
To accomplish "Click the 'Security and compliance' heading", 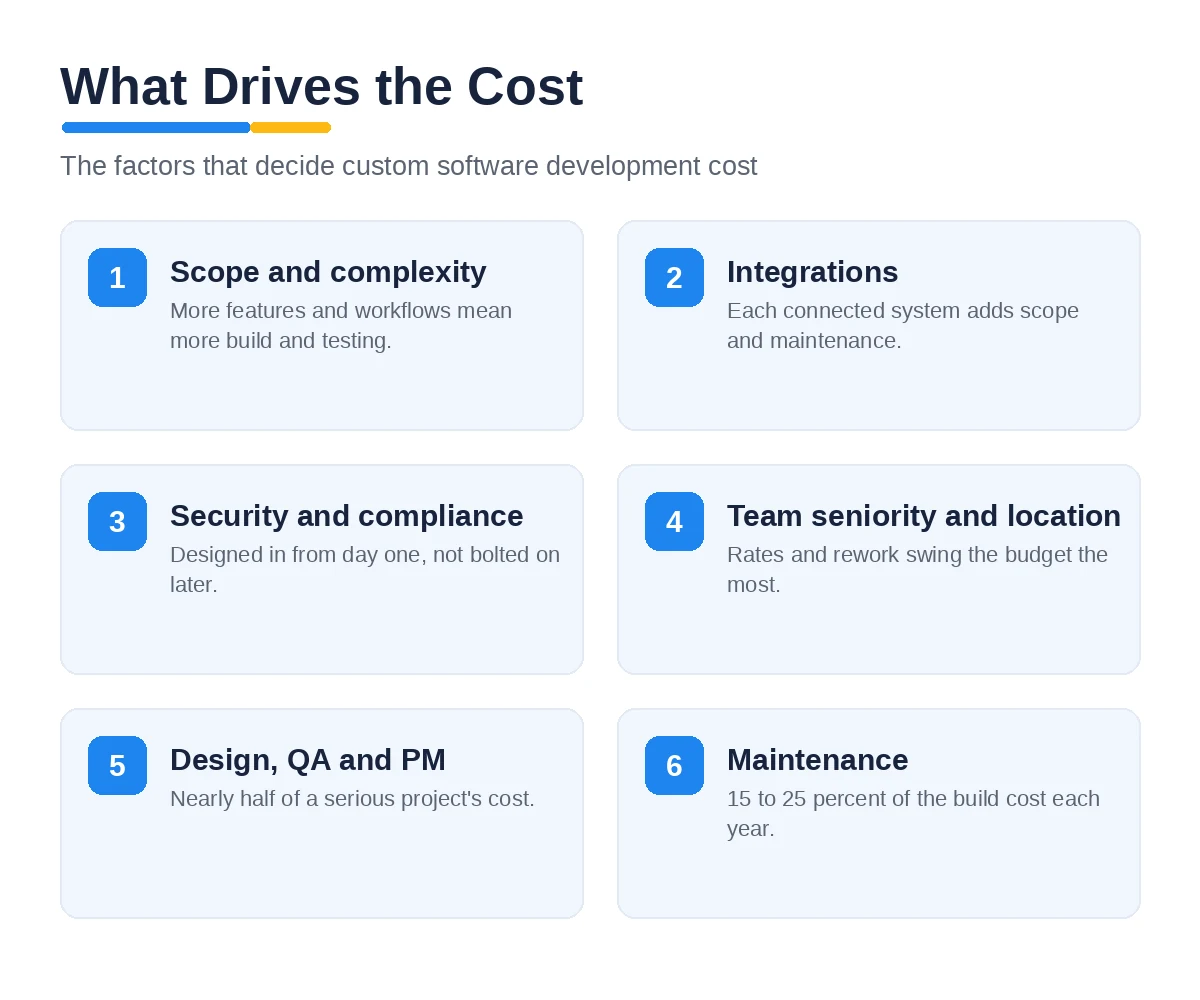I will coord(346,516).
